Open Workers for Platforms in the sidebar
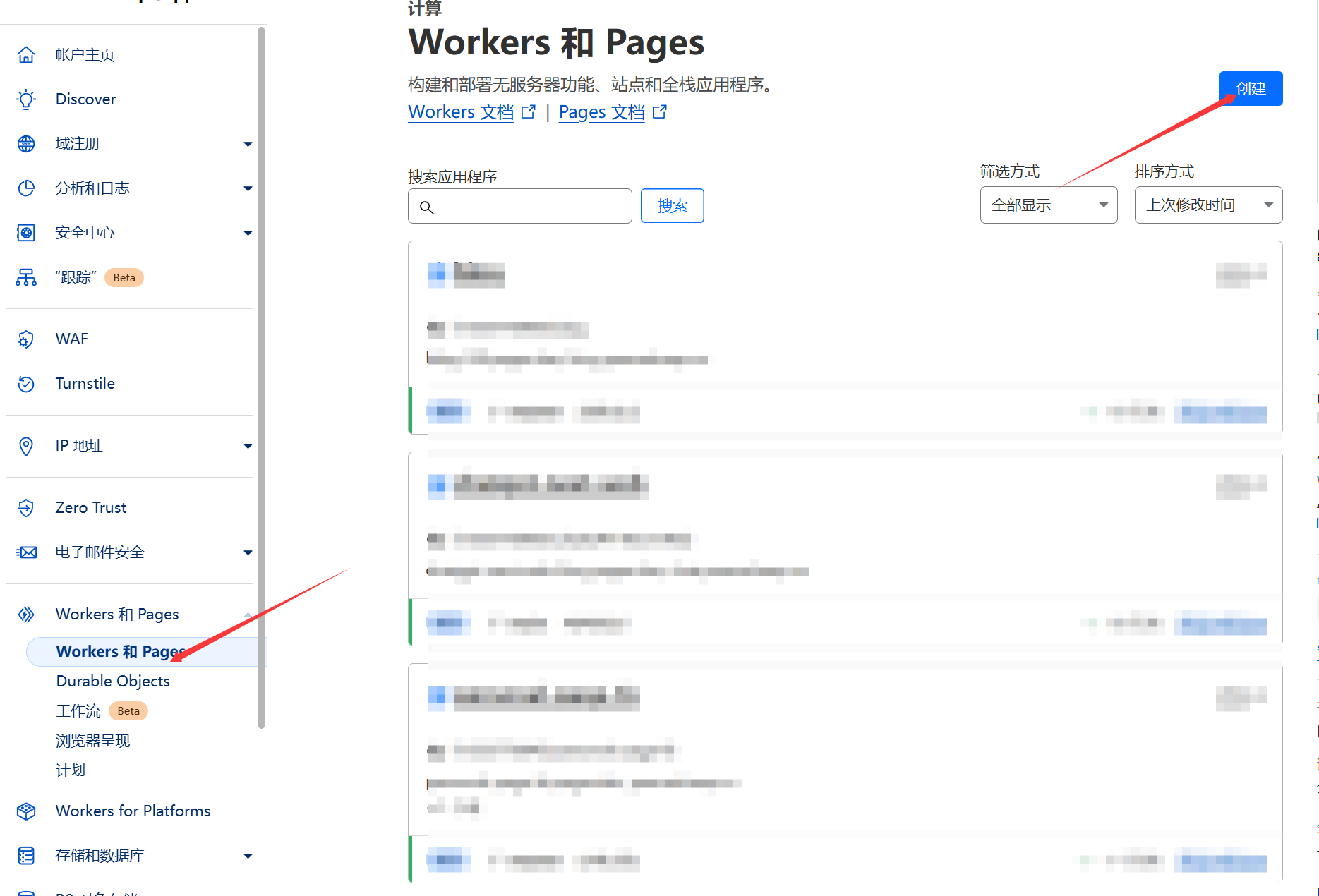Screen dimensions: 1319x896 point(133,811)
